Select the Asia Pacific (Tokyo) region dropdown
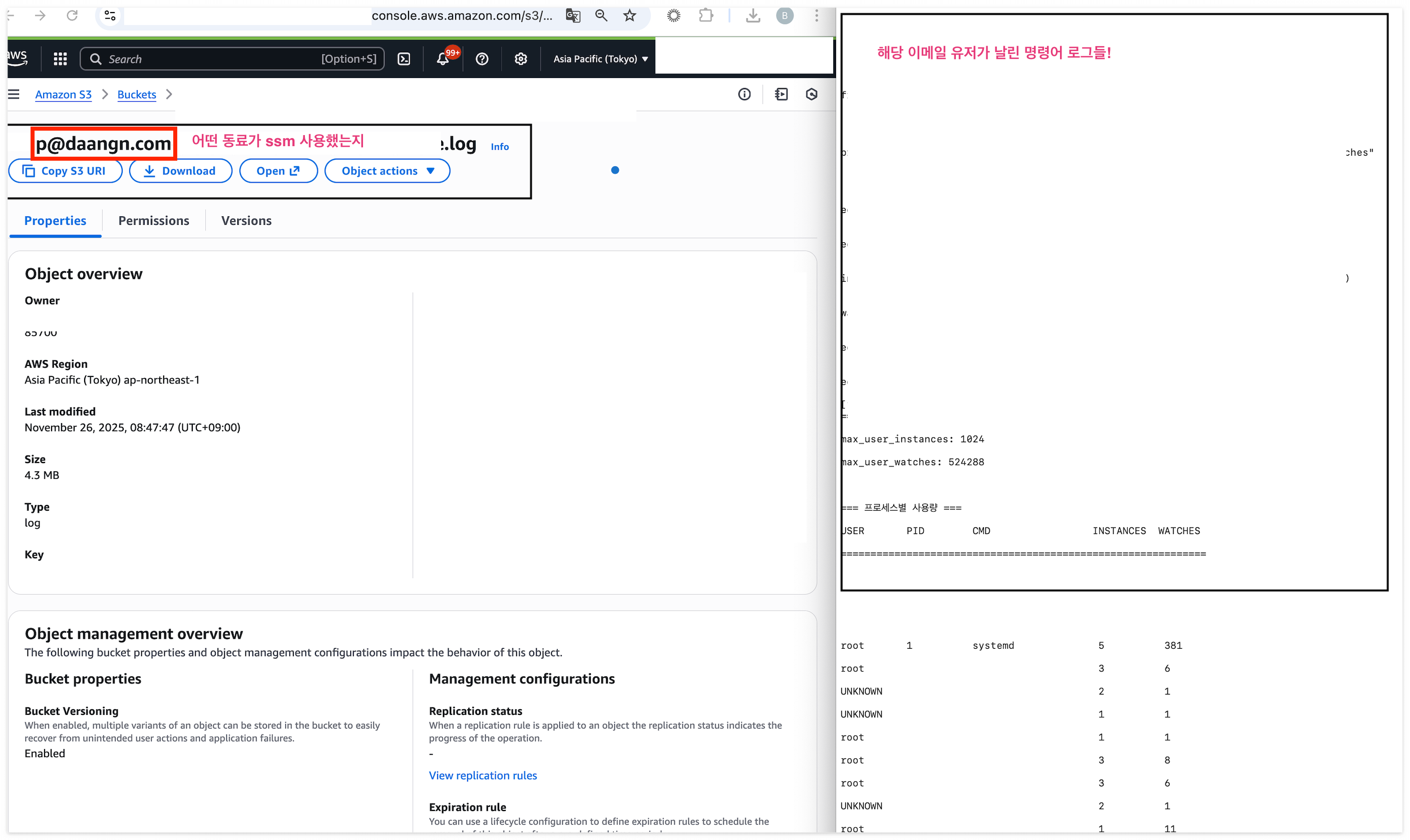This screenshot has width=1410, height=840. coord(600,59)
